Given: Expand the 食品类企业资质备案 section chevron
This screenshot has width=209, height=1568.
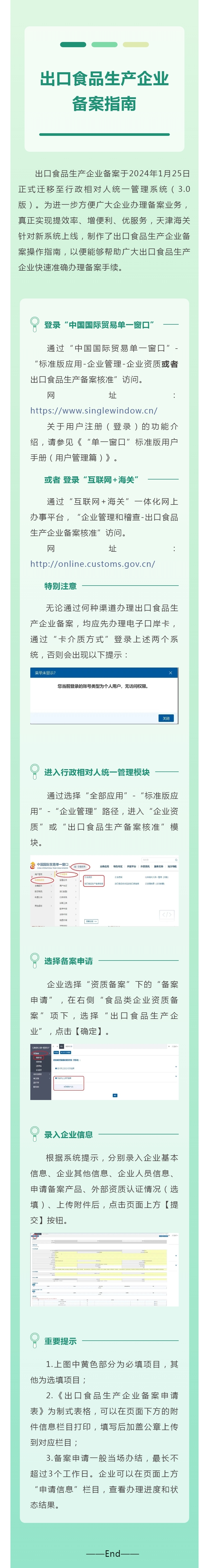Looking at the screenshot, I should (176, 1077).
